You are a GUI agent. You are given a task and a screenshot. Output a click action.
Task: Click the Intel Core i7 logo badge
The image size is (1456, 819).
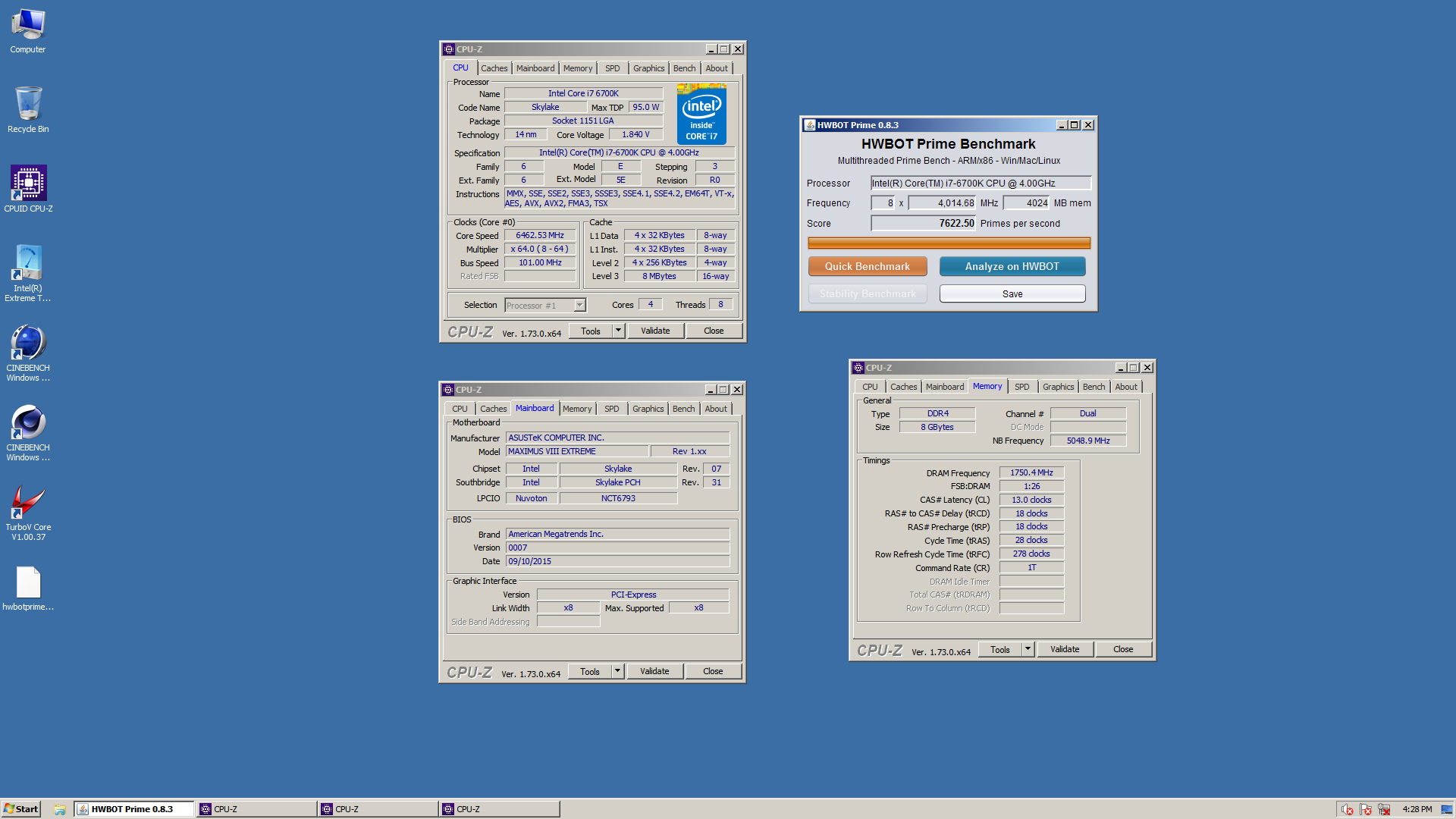coord(701,114)
